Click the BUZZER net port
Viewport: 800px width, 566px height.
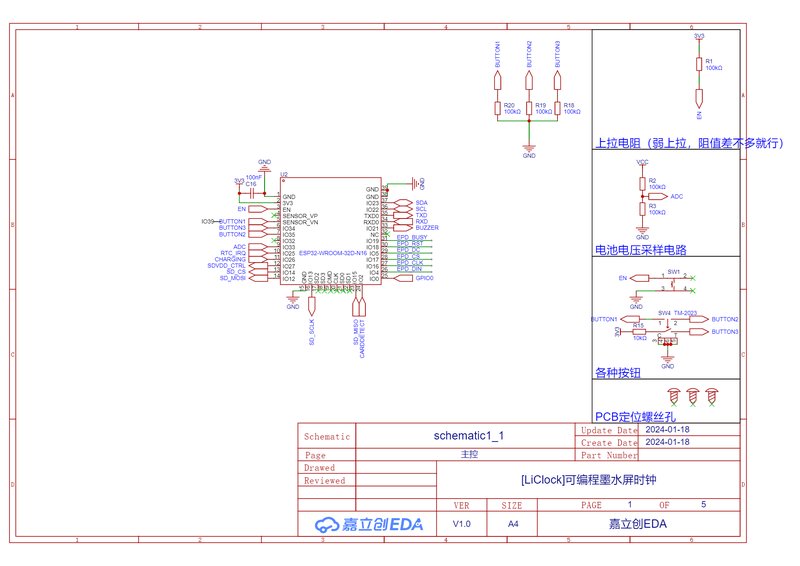click(403, 228)
